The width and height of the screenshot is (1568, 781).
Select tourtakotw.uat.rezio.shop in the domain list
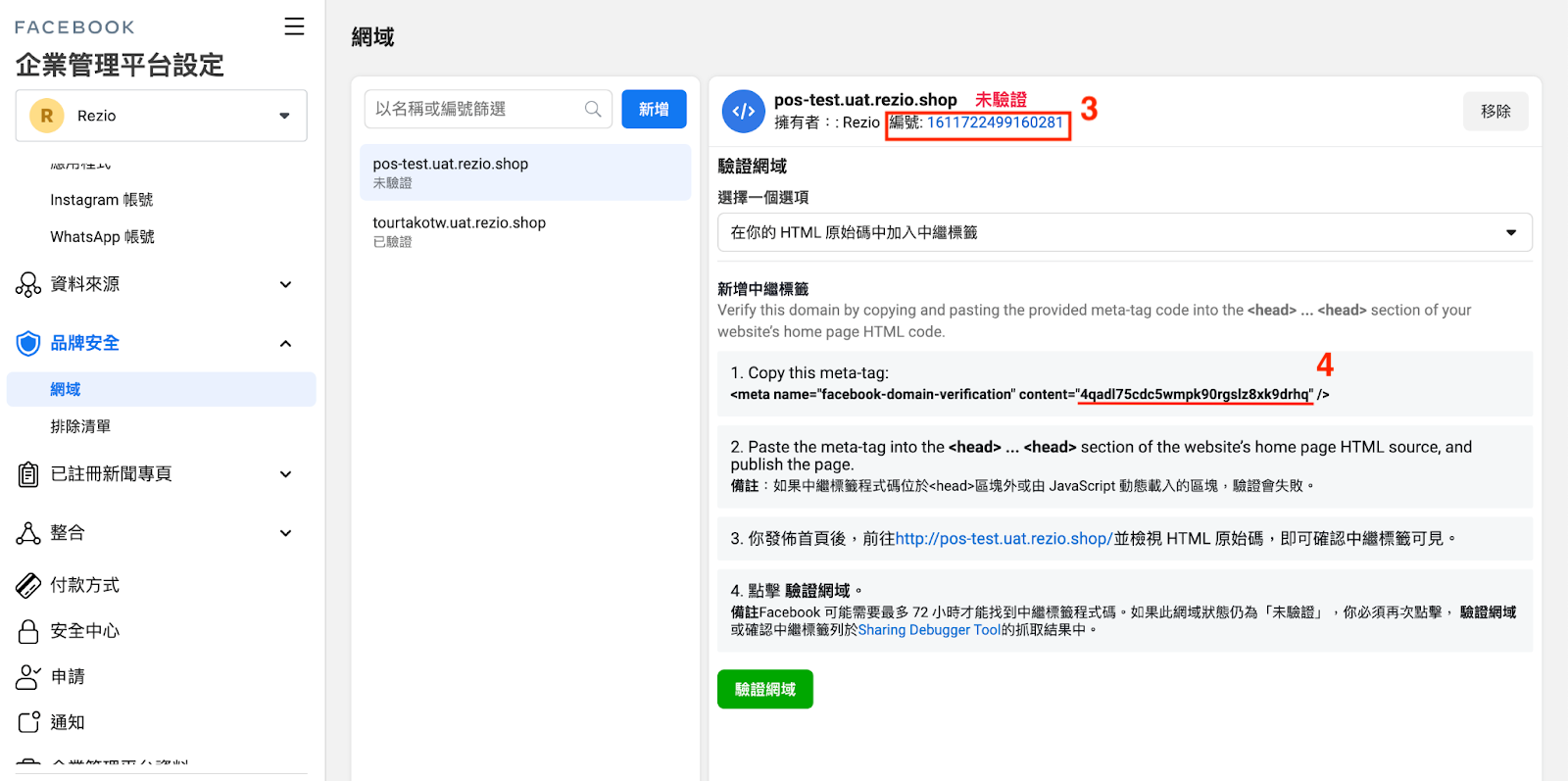click(525, 231)
